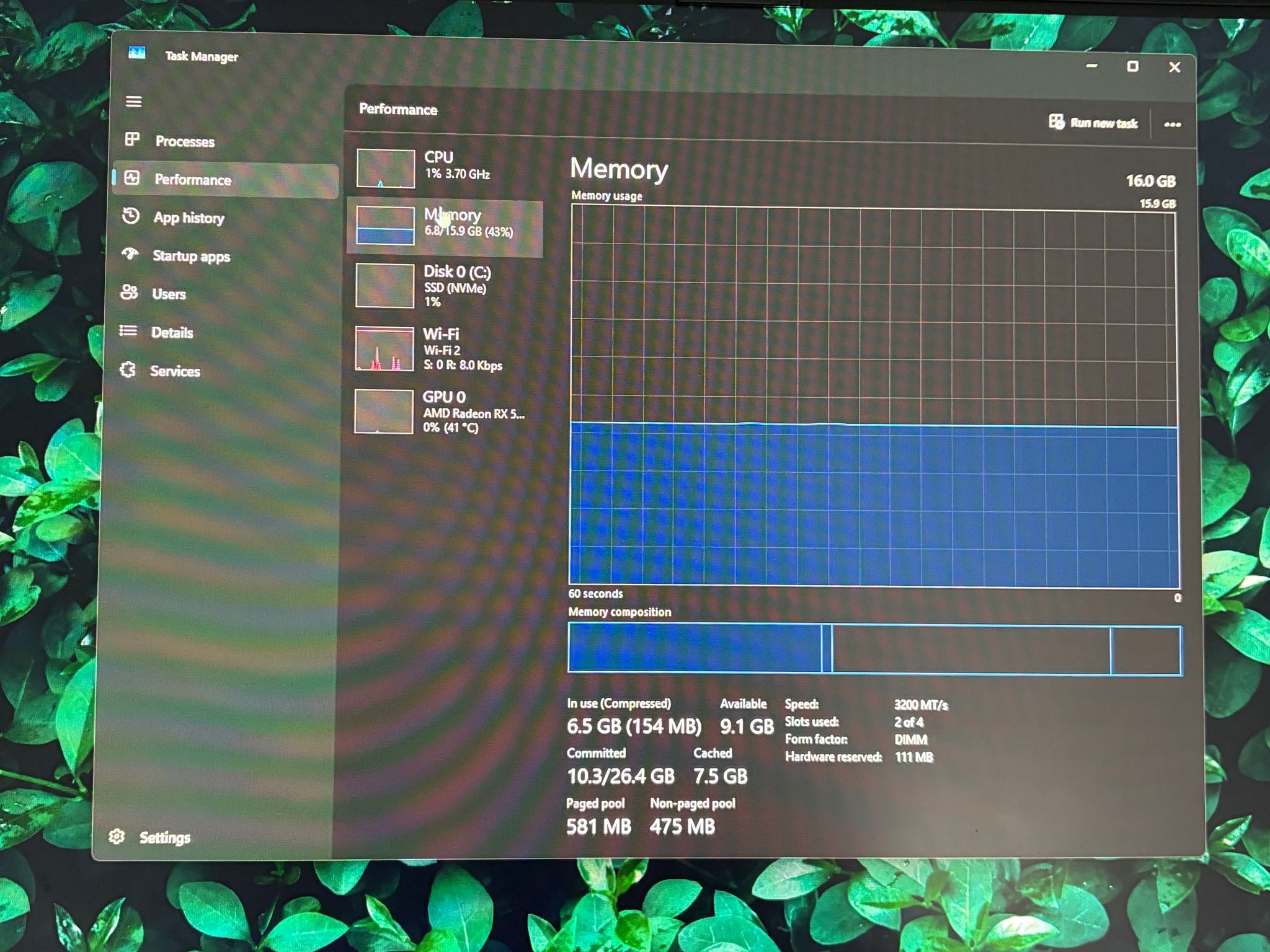This screenshot has width=1270, height=952.
Task: Open the Processes page
Action: (185, 141)
